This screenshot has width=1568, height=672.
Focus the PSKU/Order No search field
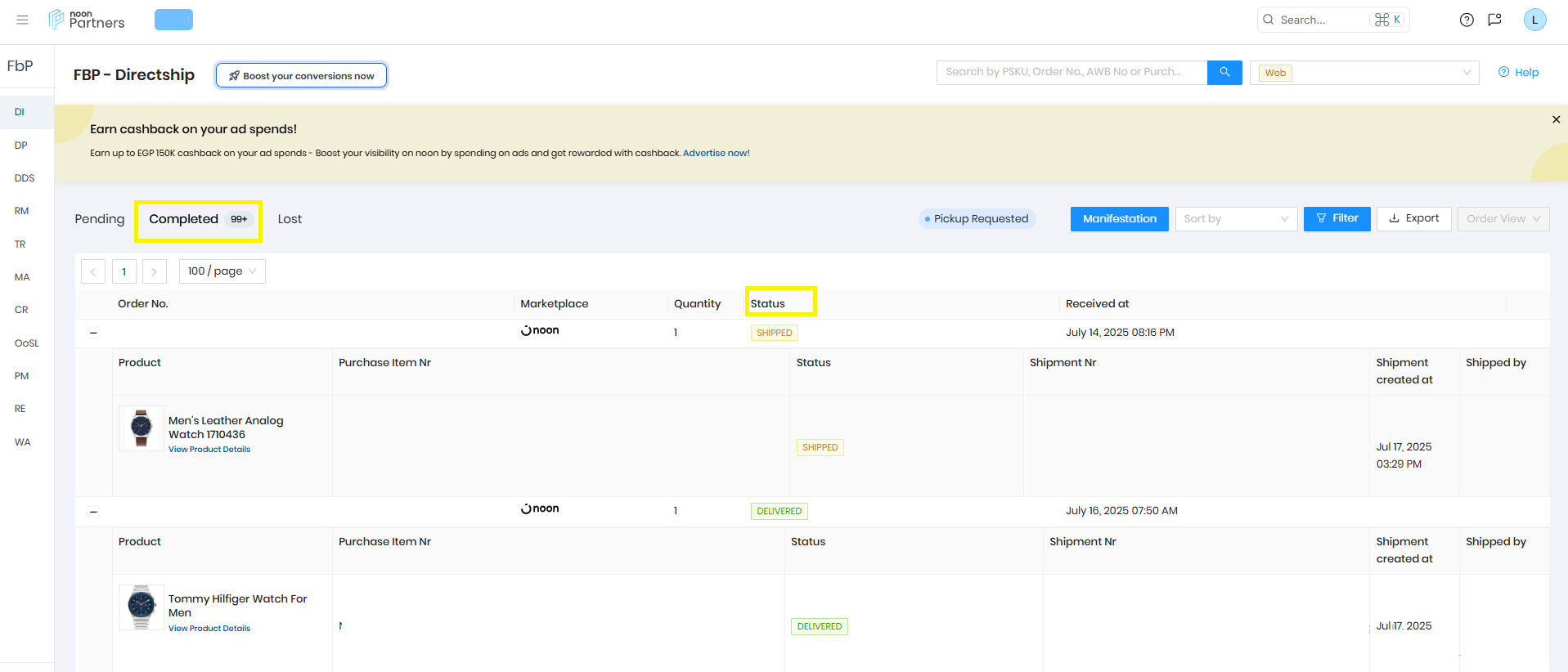[1072, 73]
